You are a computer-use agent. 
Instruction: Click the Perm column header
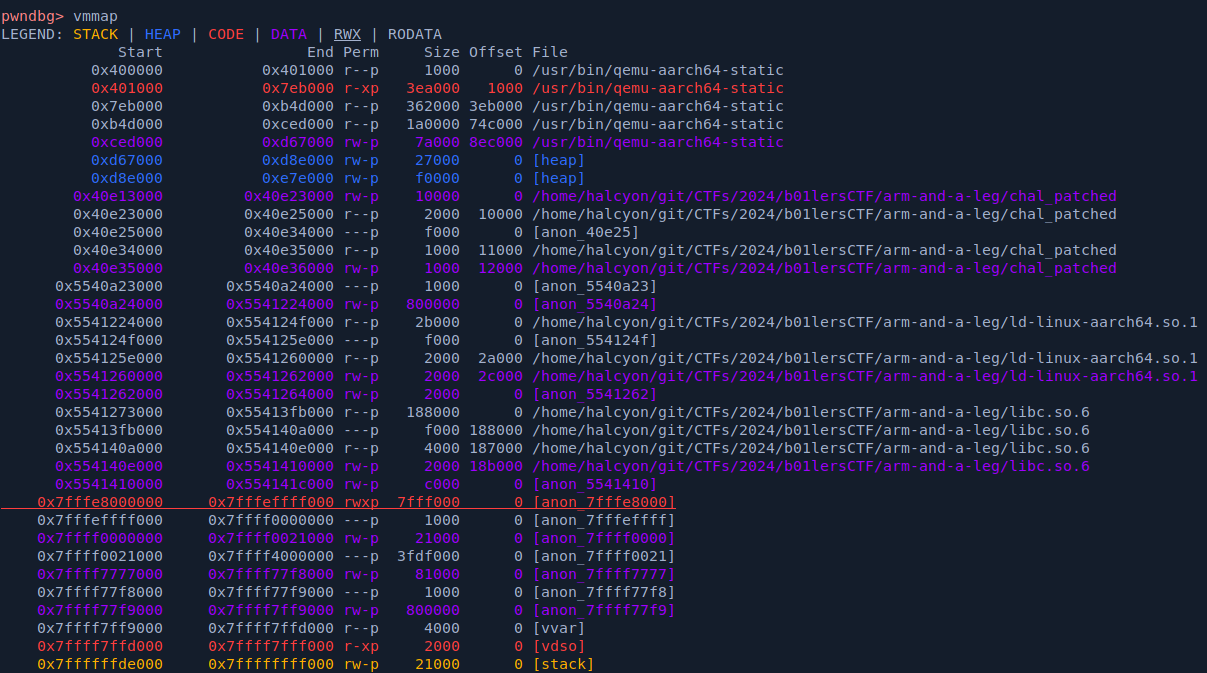coord(360,52)
